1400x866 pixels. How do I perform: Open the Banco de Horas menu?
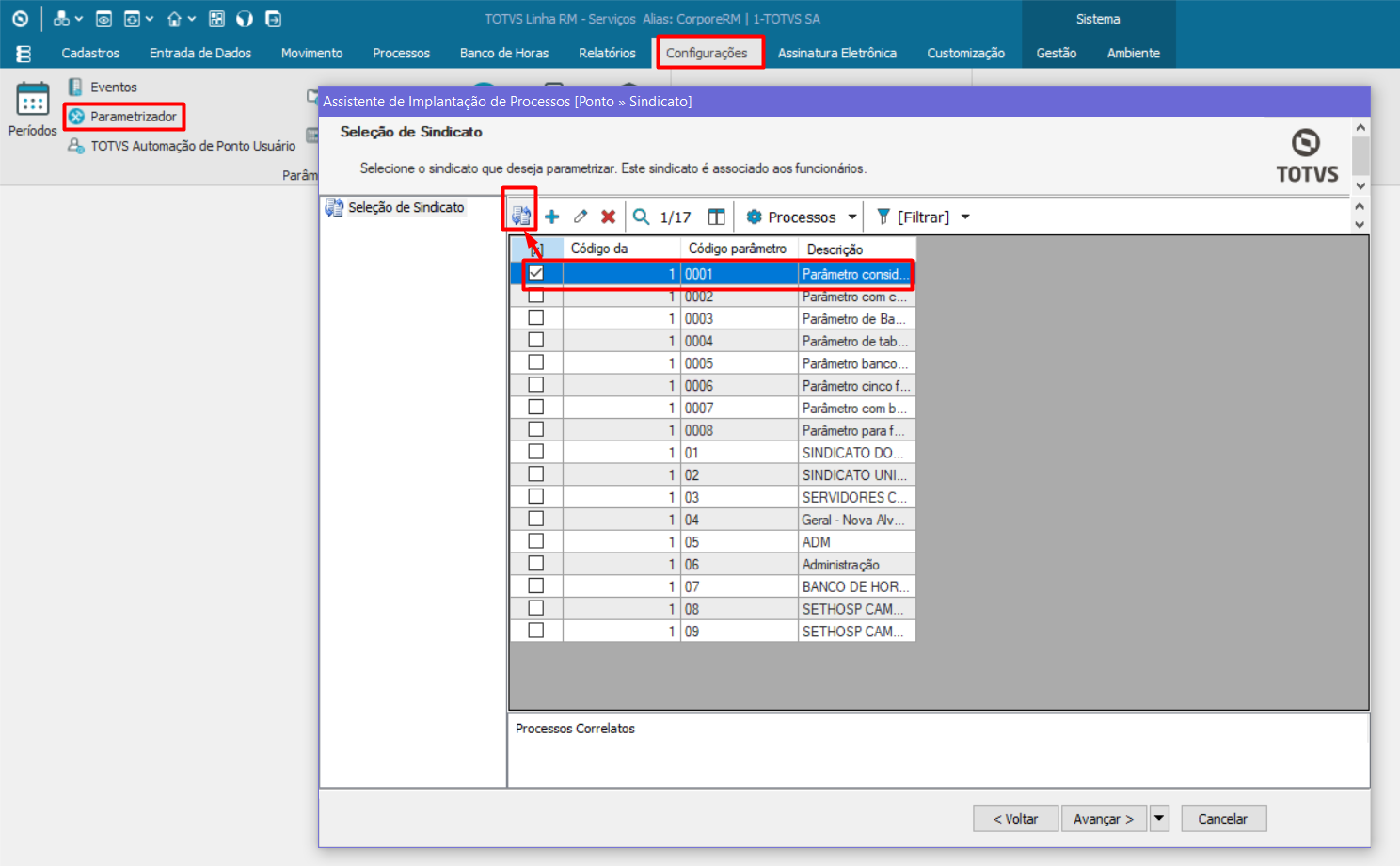(504, 54)
